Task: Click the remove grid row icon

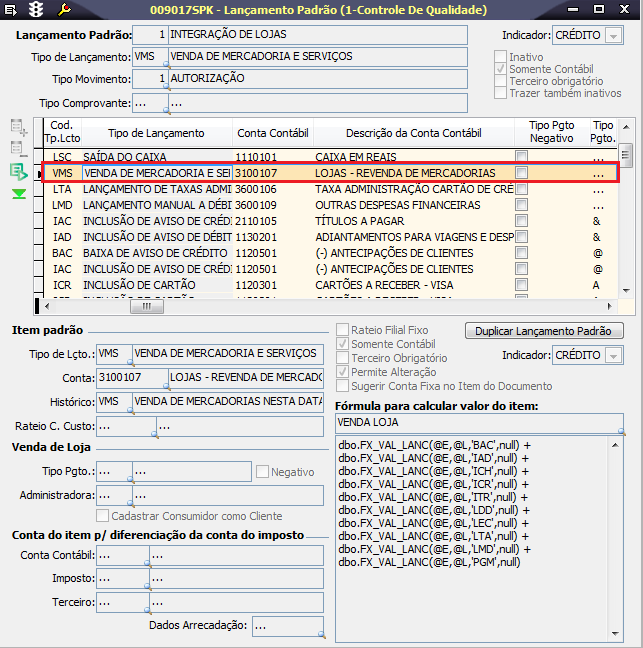Action: coord(19,149)
